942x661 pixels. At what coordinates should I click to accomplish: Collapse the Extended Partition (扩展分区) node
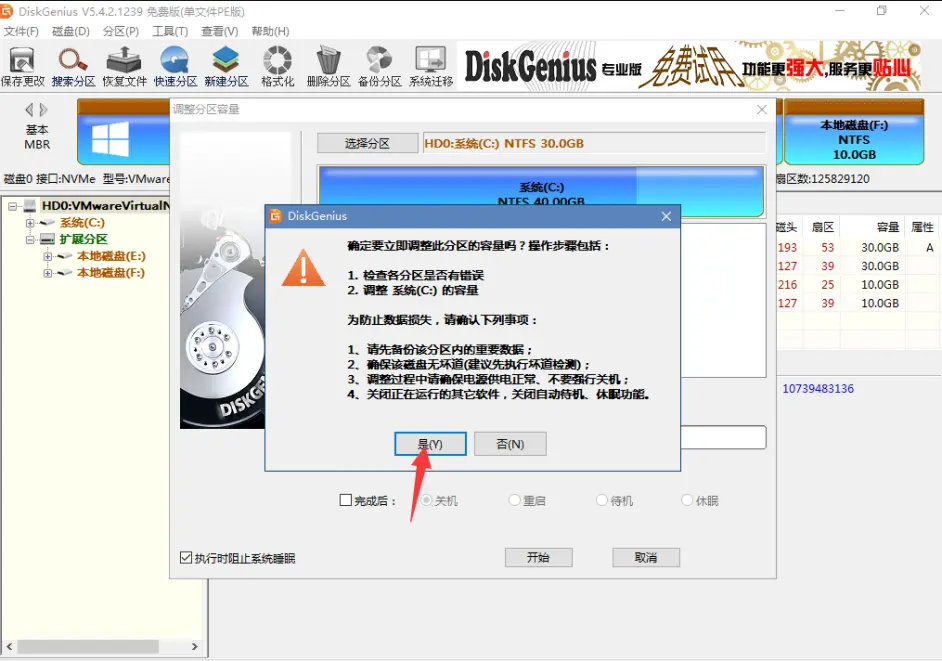(x=29, y=239)
